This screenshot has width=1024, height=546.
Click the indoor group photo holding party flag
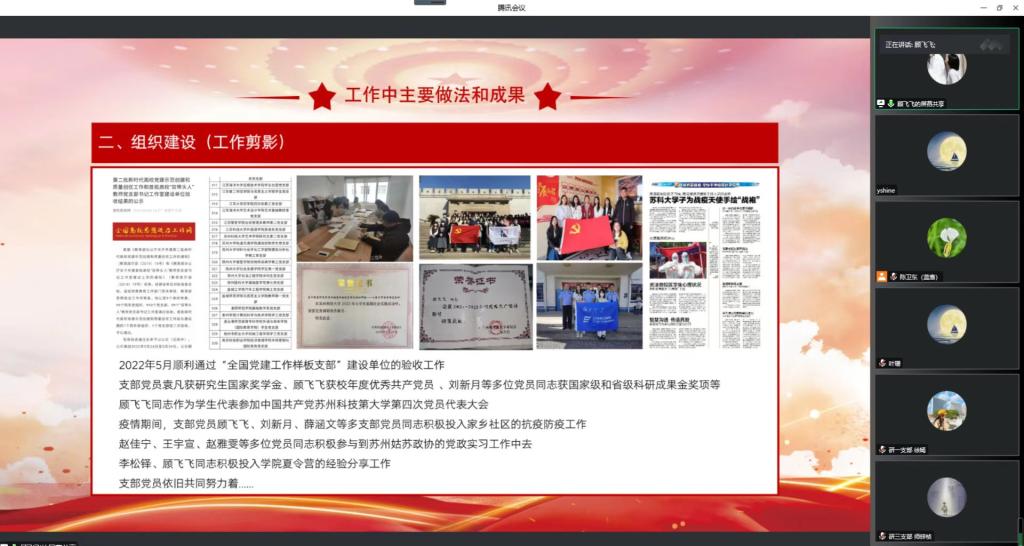(x=589, y=217)
